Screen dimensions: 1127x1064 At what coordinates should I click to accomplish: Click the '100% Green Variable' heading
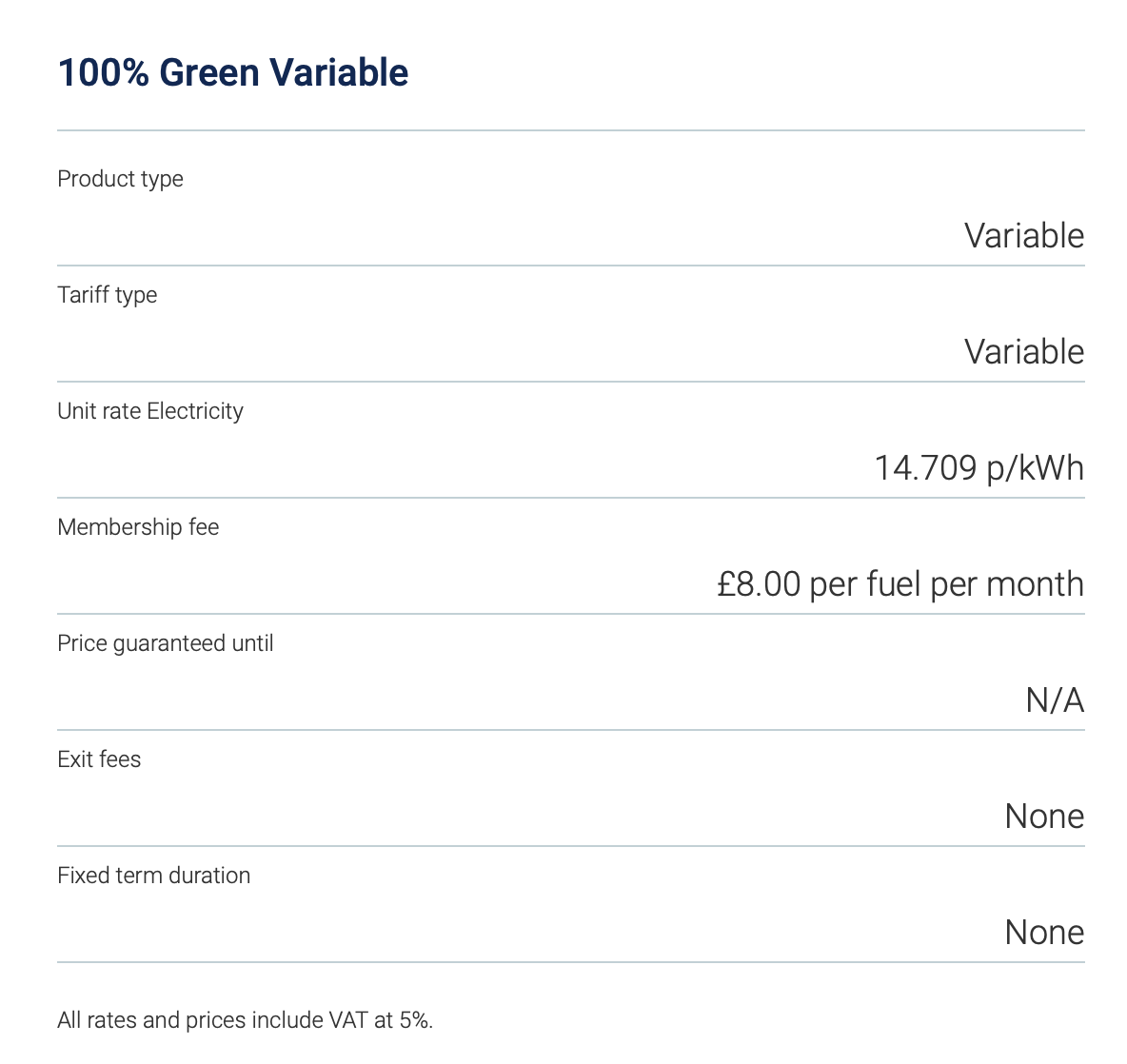click(233, 73)
